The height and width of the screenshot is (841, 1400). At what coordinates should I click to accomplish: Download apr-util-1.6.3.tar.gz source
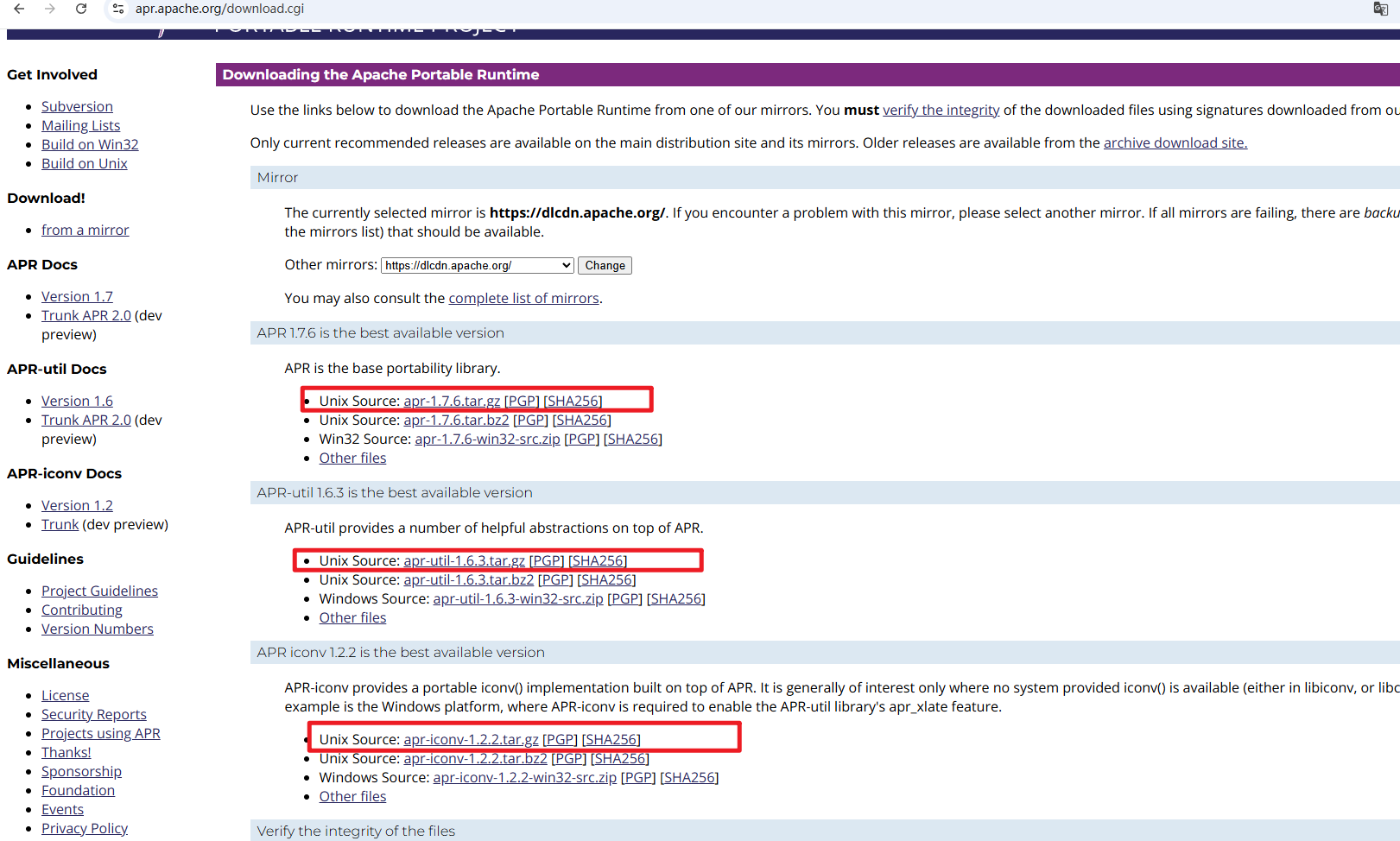(464, 560)
